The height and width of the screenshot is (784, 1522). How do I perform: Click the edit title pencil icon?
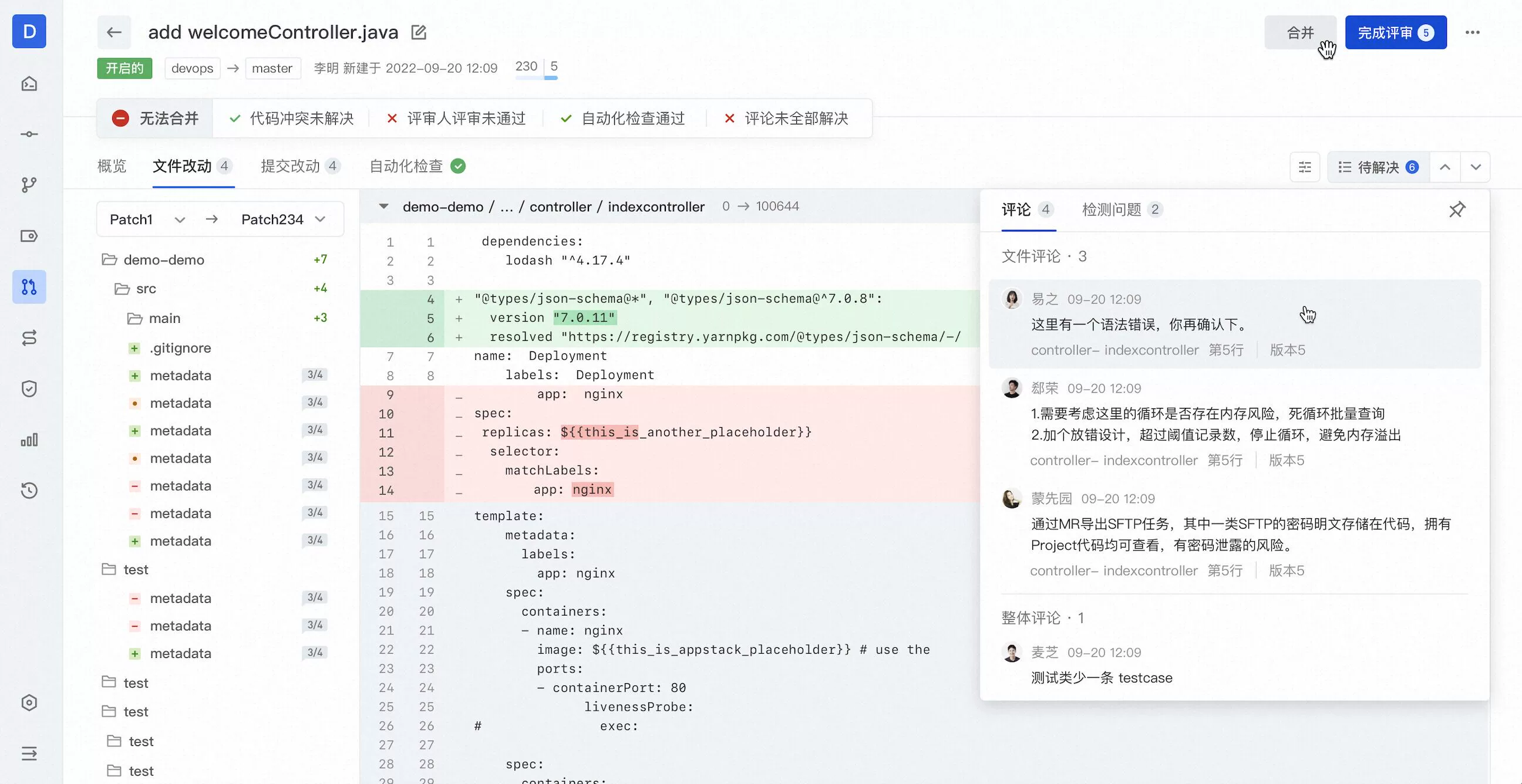tap(418, 32)
